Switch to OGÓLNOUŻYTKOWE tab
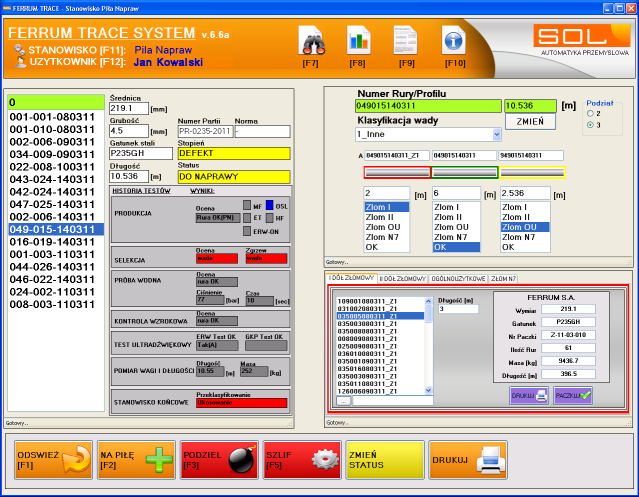The image size is (639, 497). pyautogui.click(x=458, y=279)
